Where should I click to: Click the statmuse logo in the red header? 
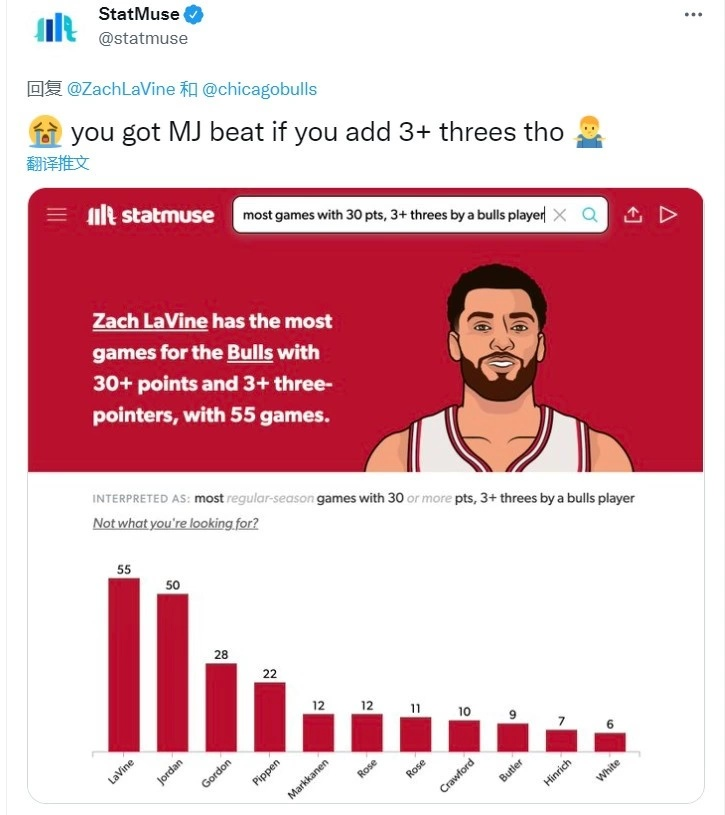pyautogui.click(x=150, y=215)
